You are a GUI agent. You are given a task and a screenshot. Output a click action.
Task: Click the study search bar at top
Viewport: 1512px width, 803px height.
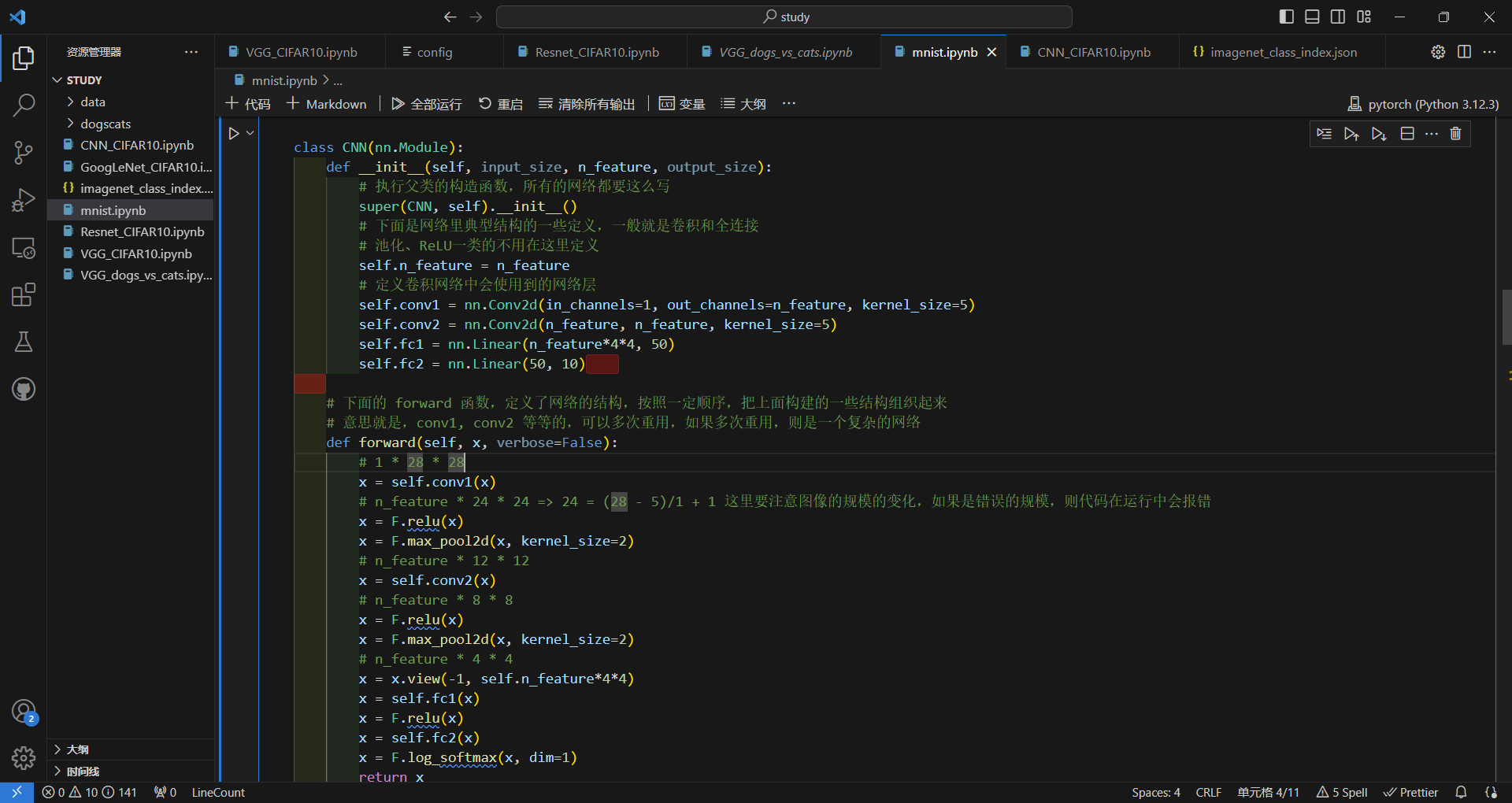pos(784,17)
